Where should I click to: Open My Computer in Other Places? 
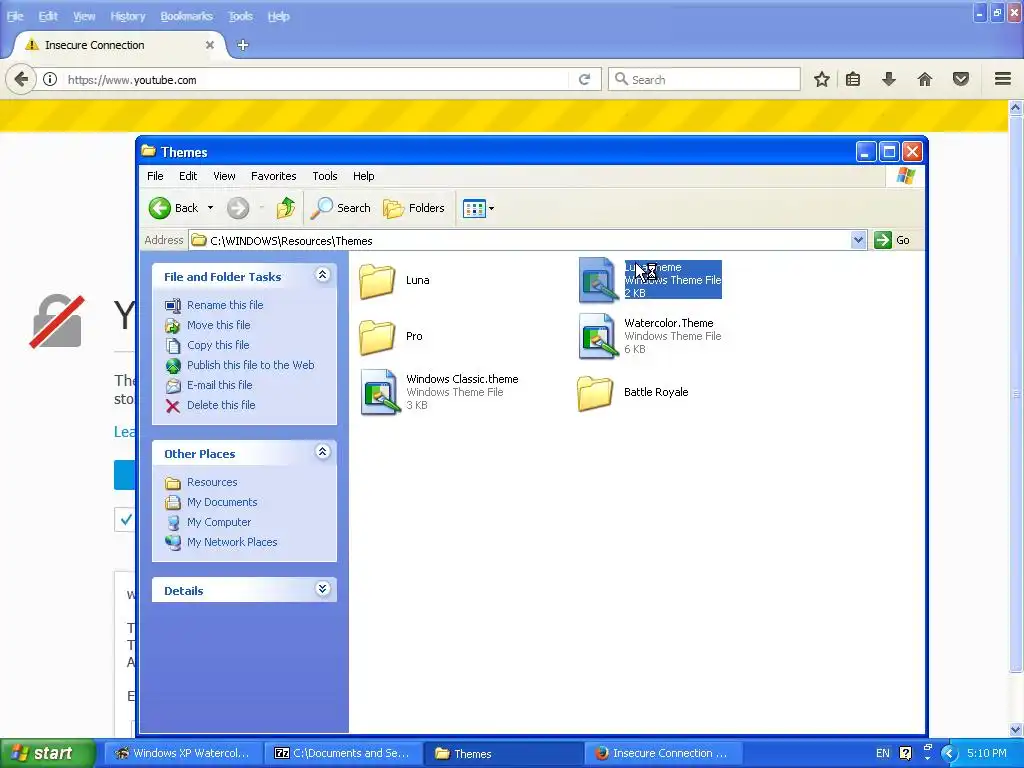click(219, 522)
